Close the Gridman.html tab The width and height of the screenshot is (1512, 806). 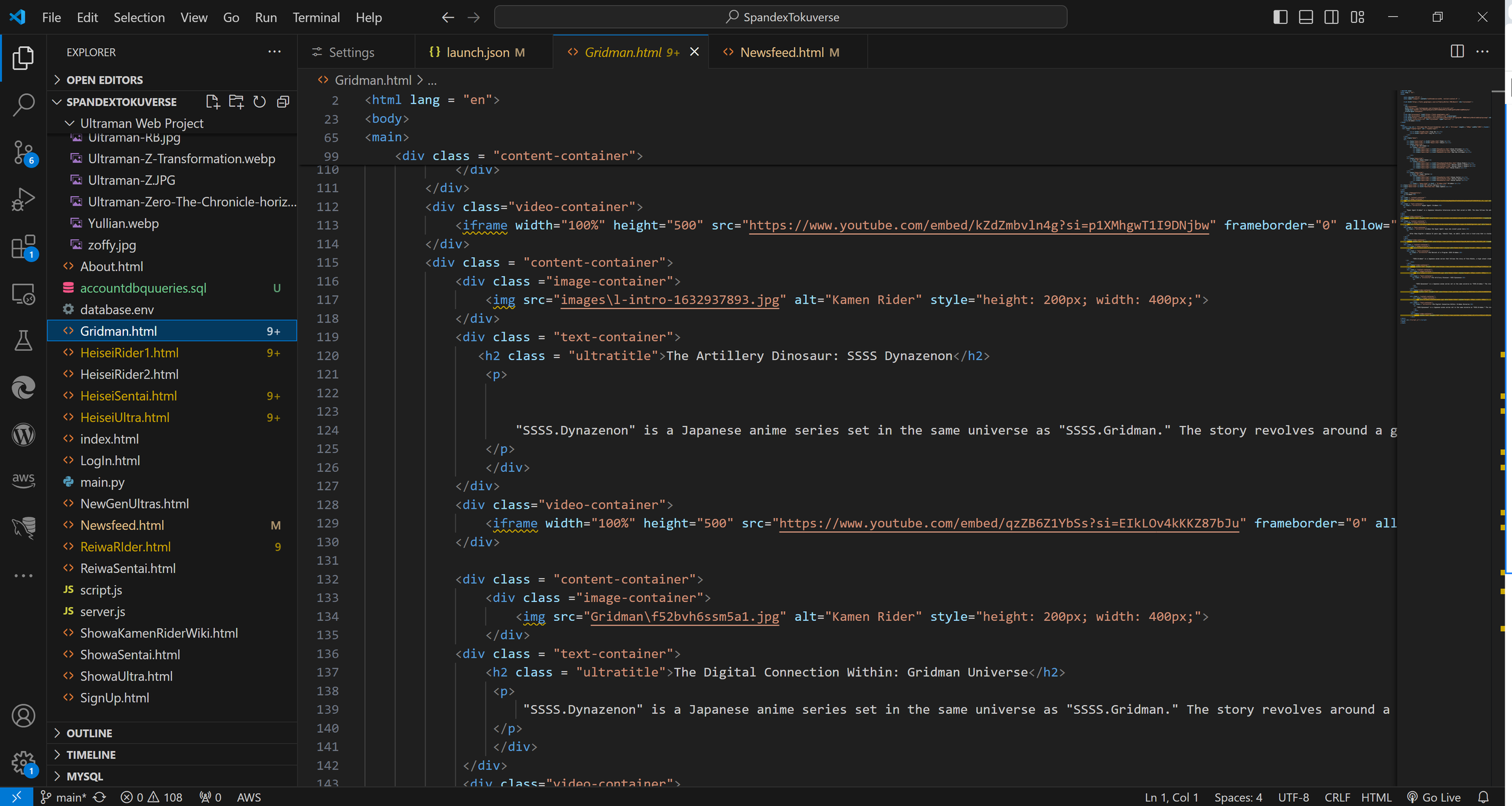tap(694, 52)
